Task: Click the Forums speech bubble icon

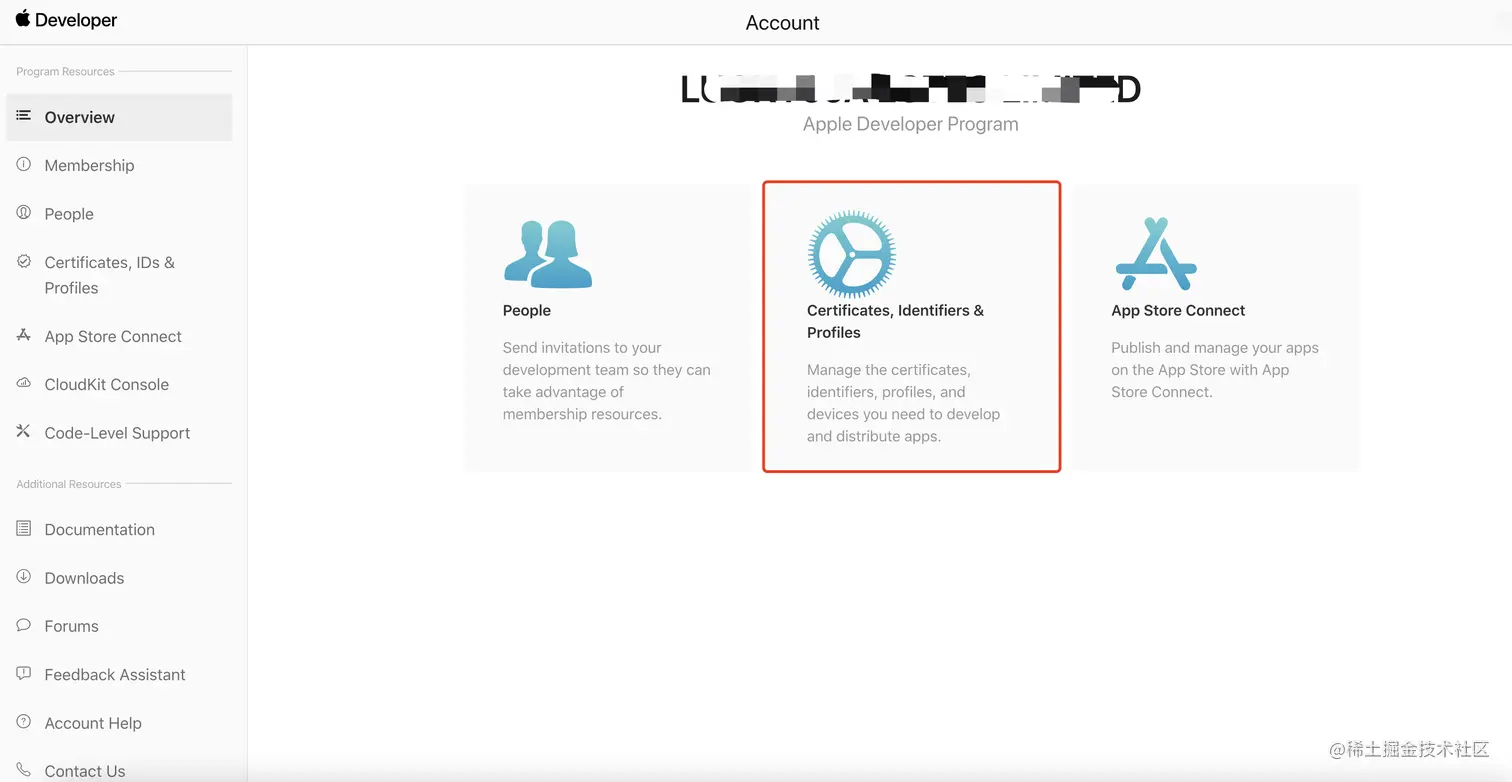Action: click(24, 625)
